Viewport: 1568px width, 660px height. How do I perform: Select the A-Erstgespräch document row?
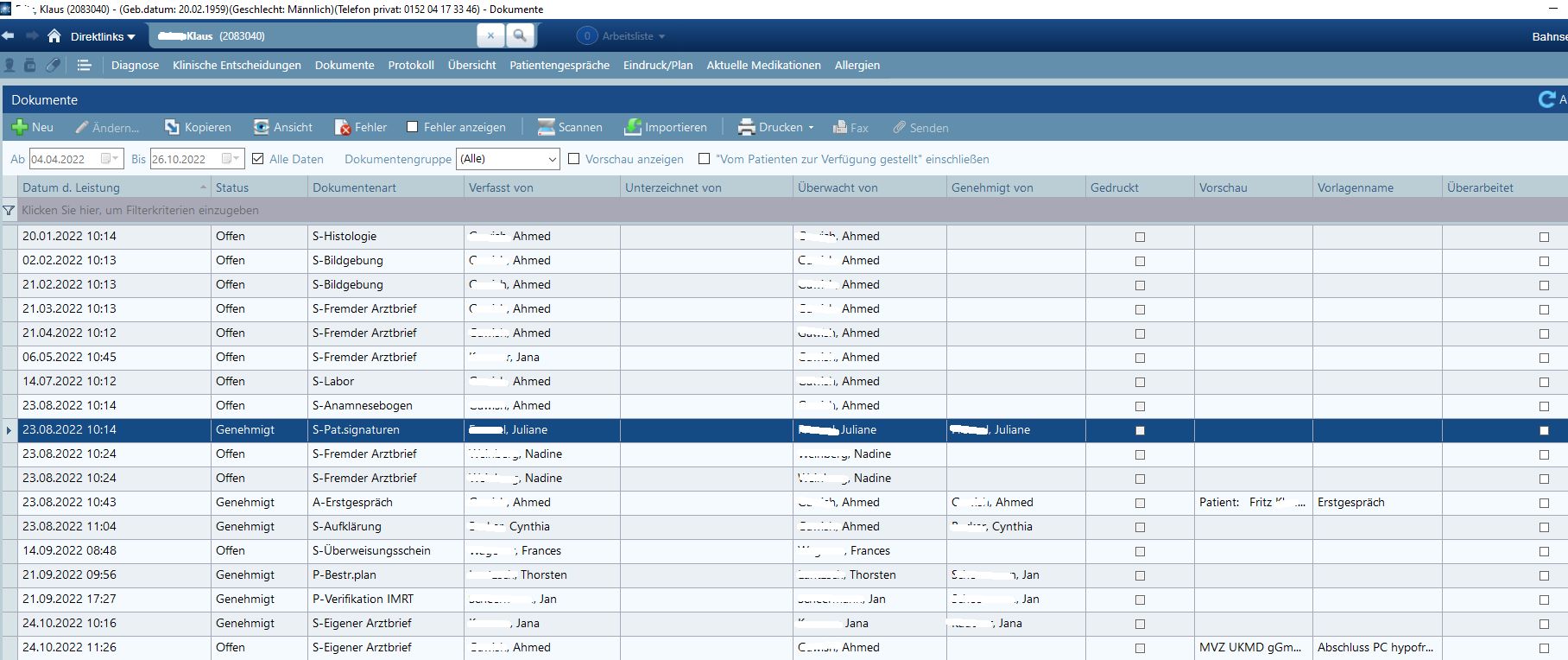pos(352,502)
